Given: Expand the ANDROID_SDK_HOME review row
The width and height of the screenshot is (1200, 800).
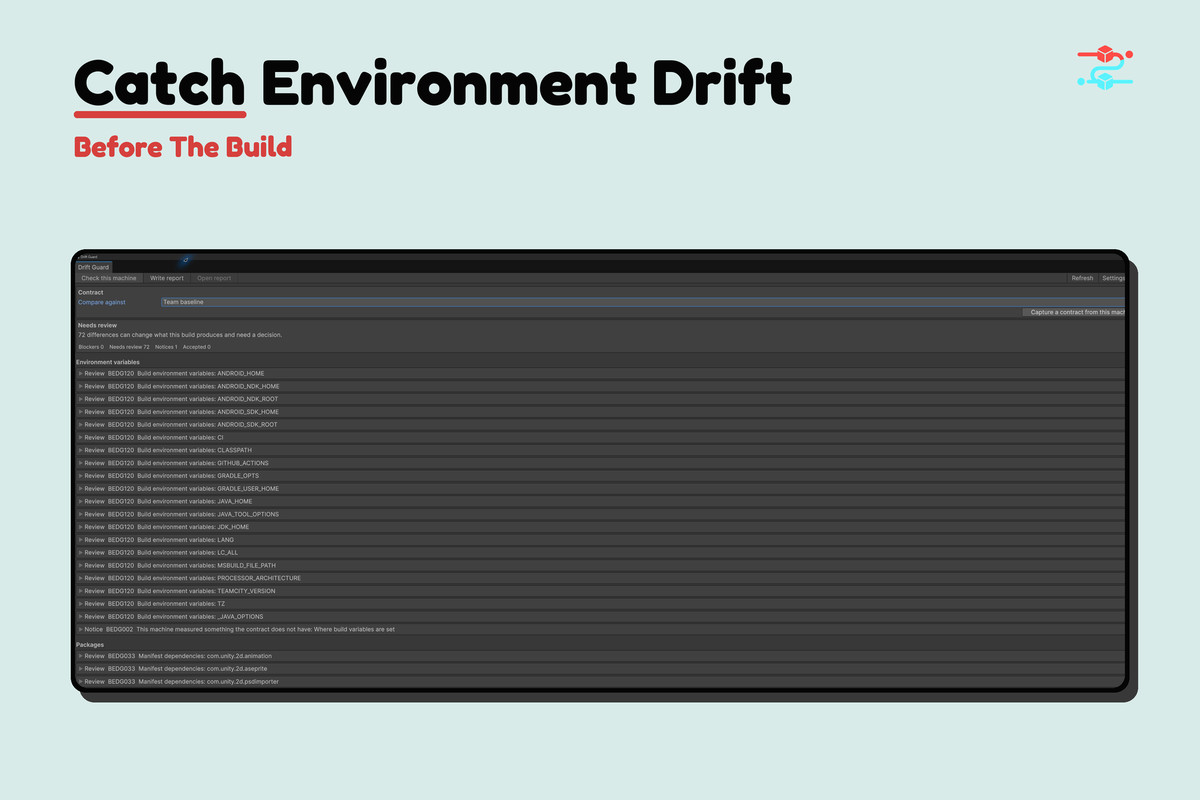Looking at the screenshot, I should 601,412.
